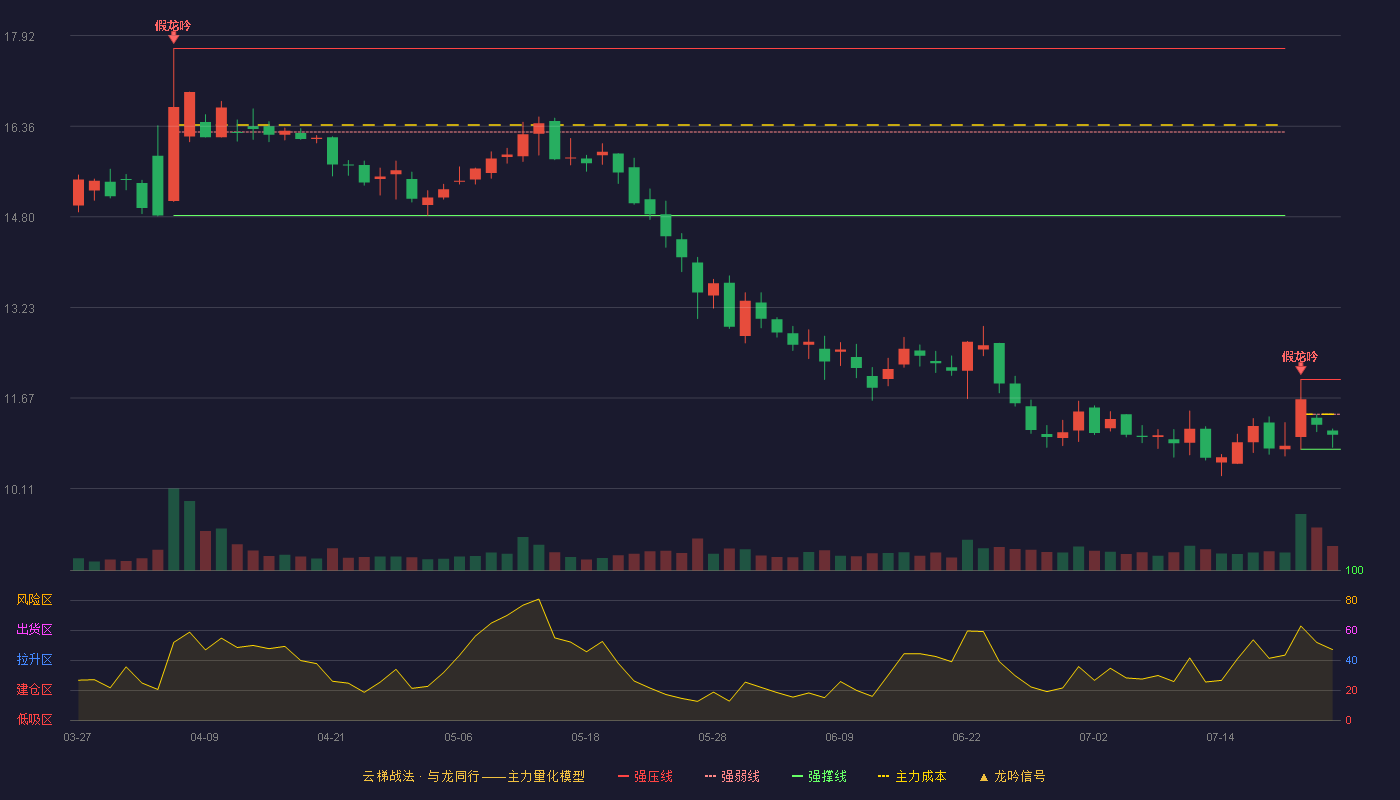This screenshot has height=800, width=1400.
Task: Click the 07-14 date label
Action: click(x=1220, y=737)
